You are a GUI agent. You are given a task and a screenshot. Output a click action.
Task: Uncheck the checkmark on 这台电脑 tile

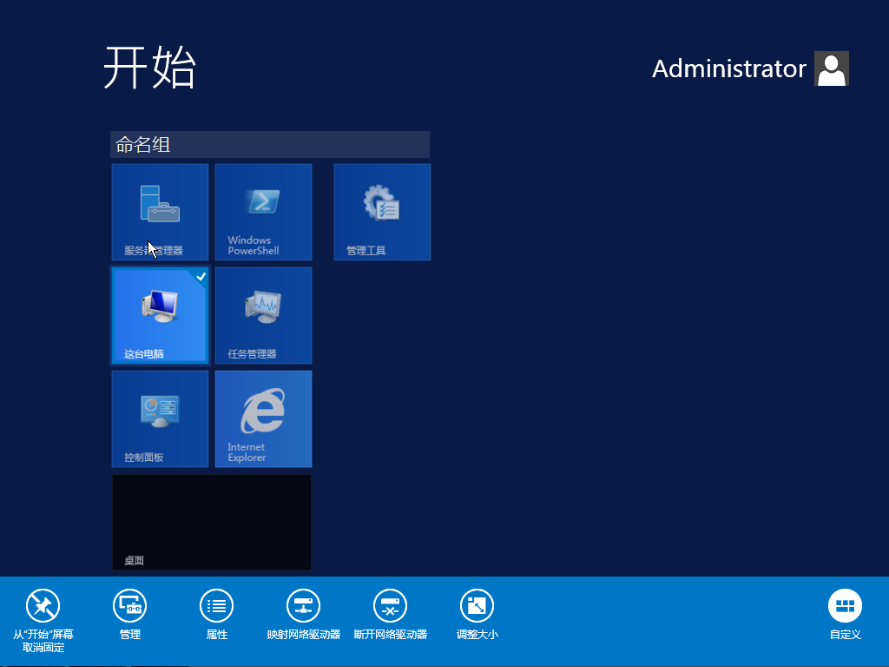[x=201, y=277]
